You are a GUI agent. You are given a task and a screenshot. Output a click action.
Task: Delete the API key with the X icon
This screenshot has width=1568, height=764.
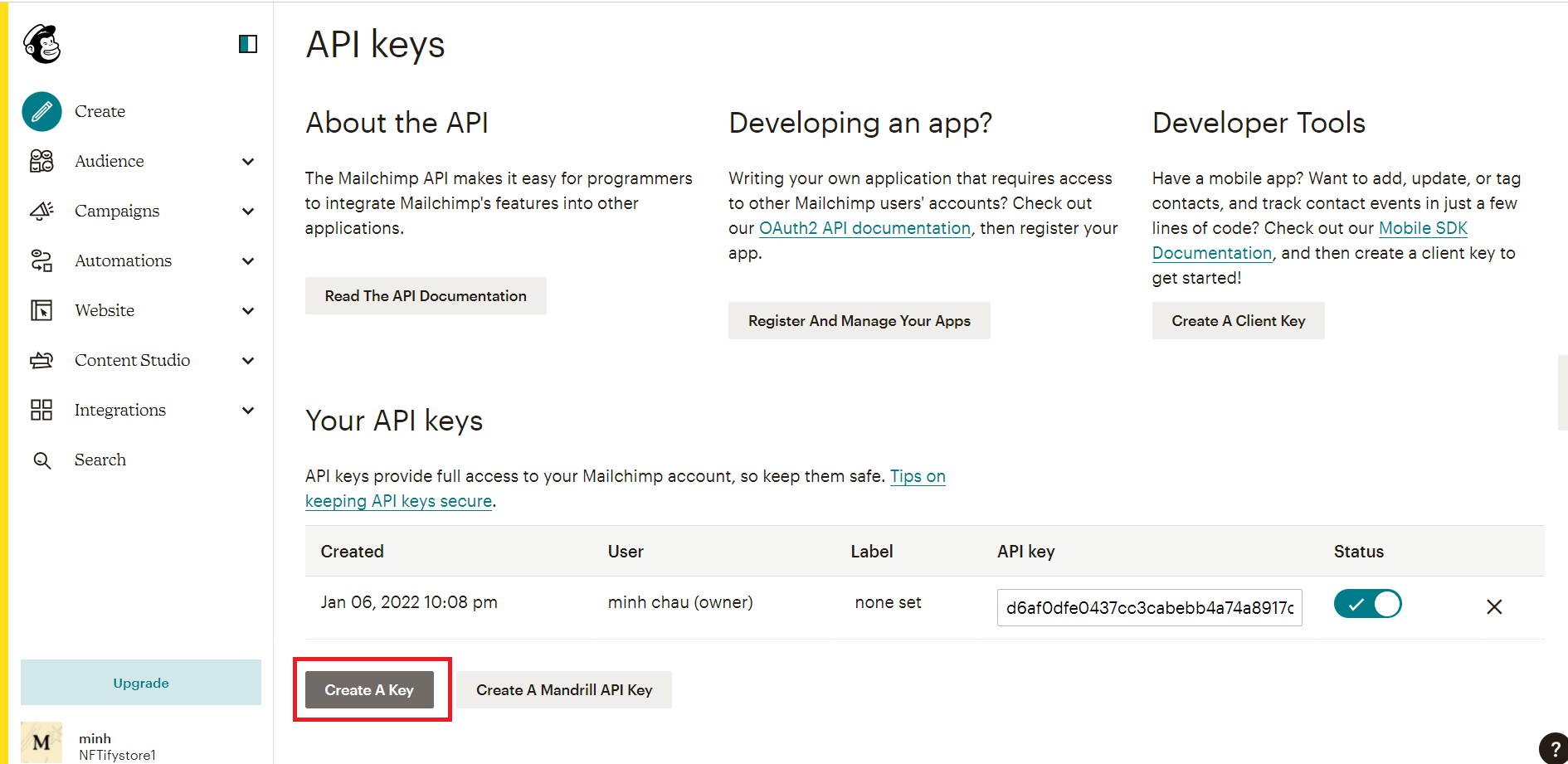(x=1494, y=607)
